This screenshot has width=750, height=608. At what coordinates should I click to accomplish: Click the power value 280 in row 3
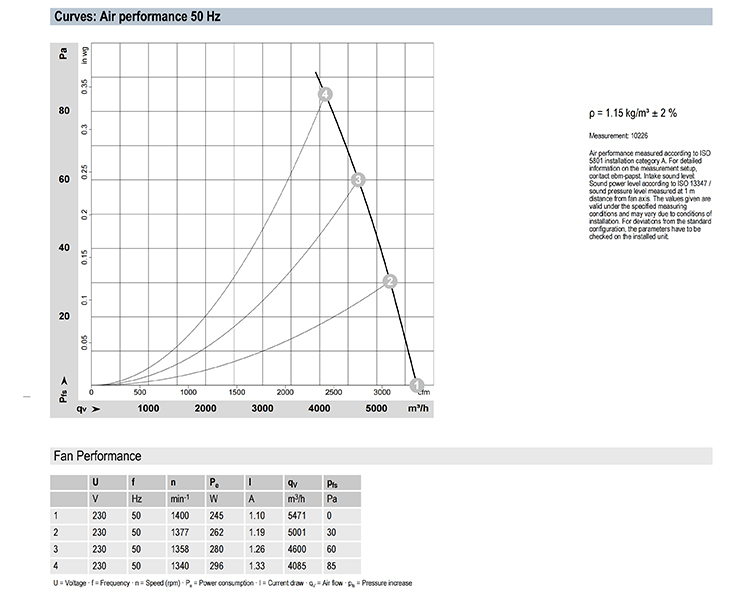(216, 549)
